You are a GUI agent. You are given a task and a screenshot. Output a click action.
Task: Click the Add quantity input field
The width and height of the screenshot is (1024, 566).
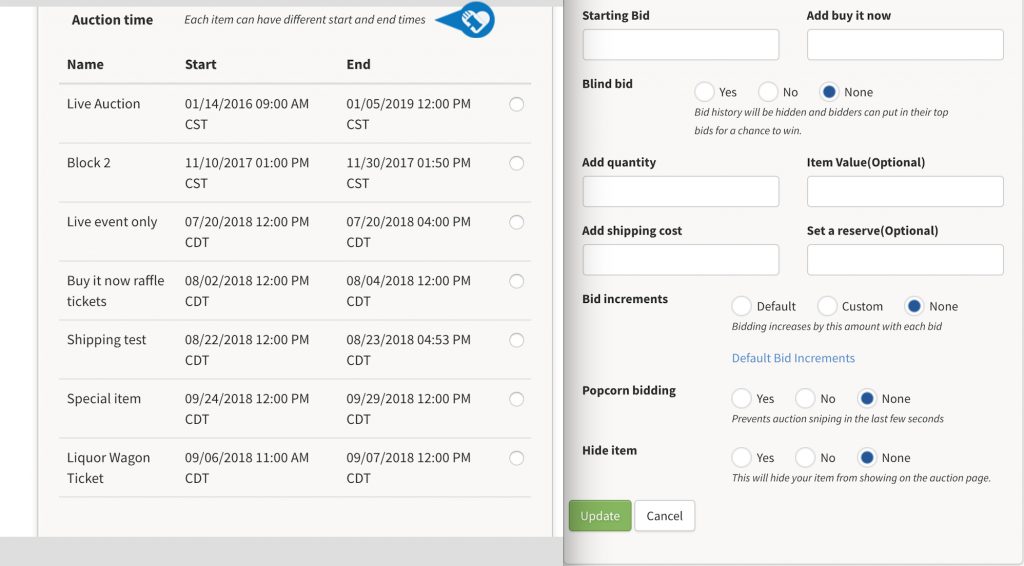tap(680, 191)
